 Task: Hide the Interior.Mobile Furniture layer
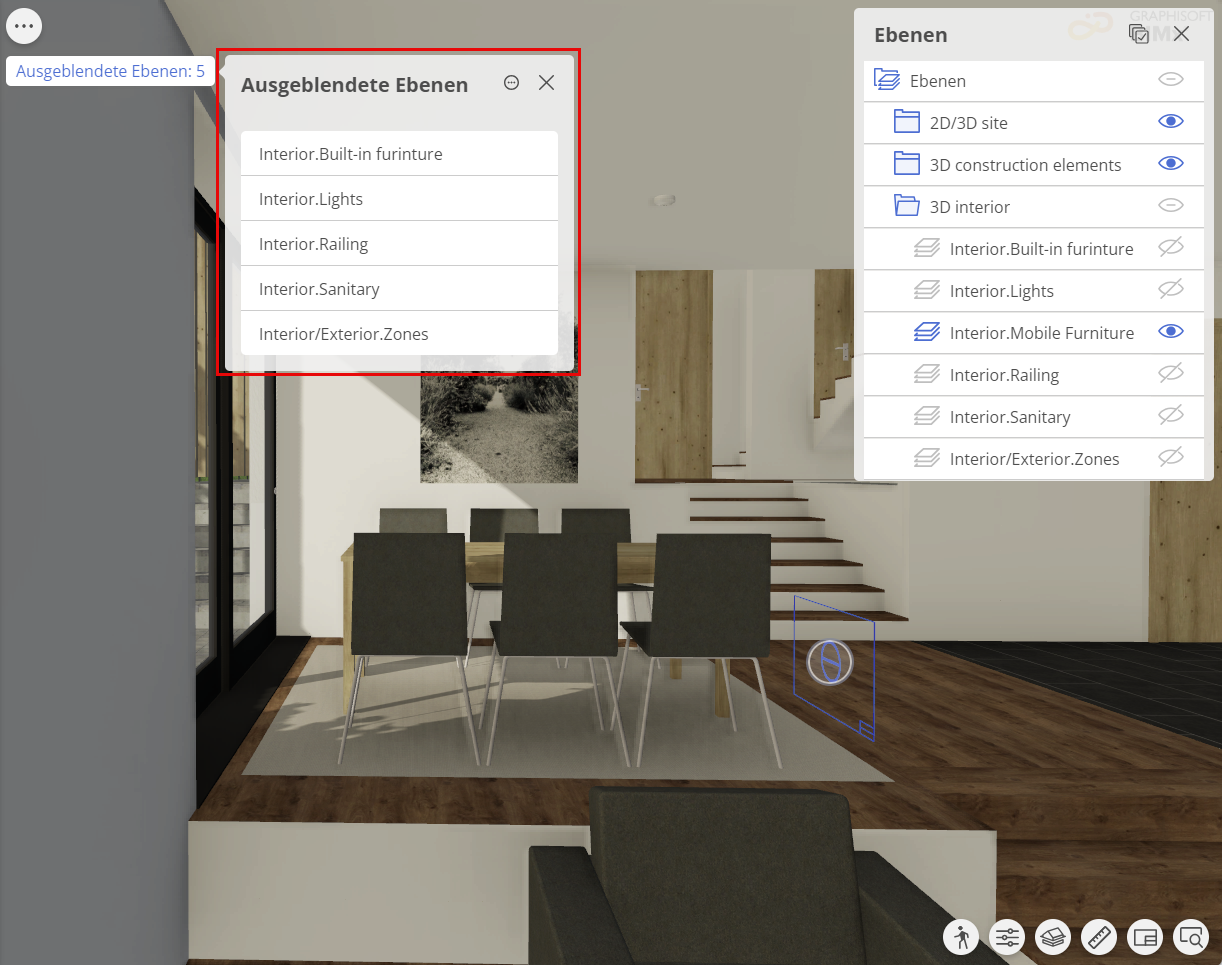[x=1171, y=332]
